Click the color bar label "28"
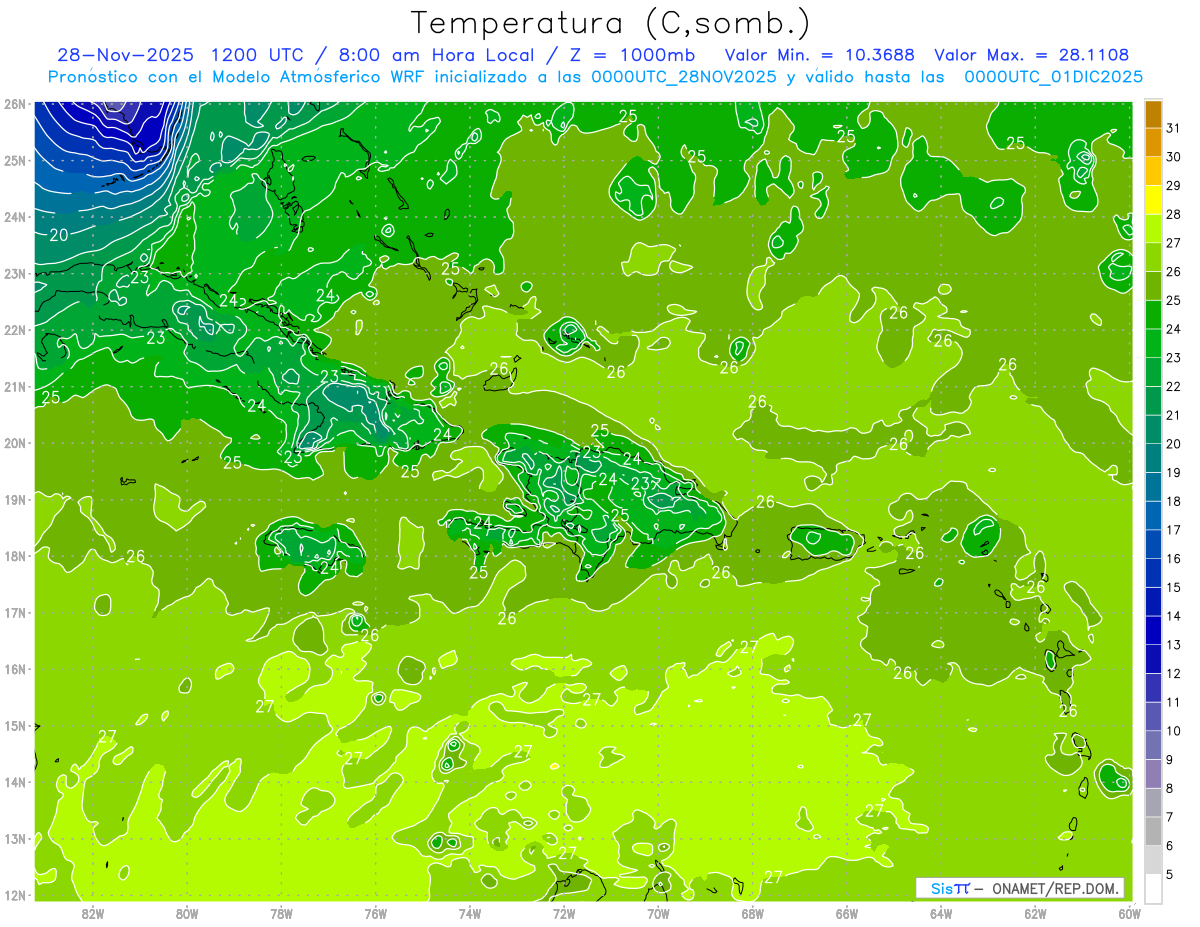 click(x=1173, y=214)
